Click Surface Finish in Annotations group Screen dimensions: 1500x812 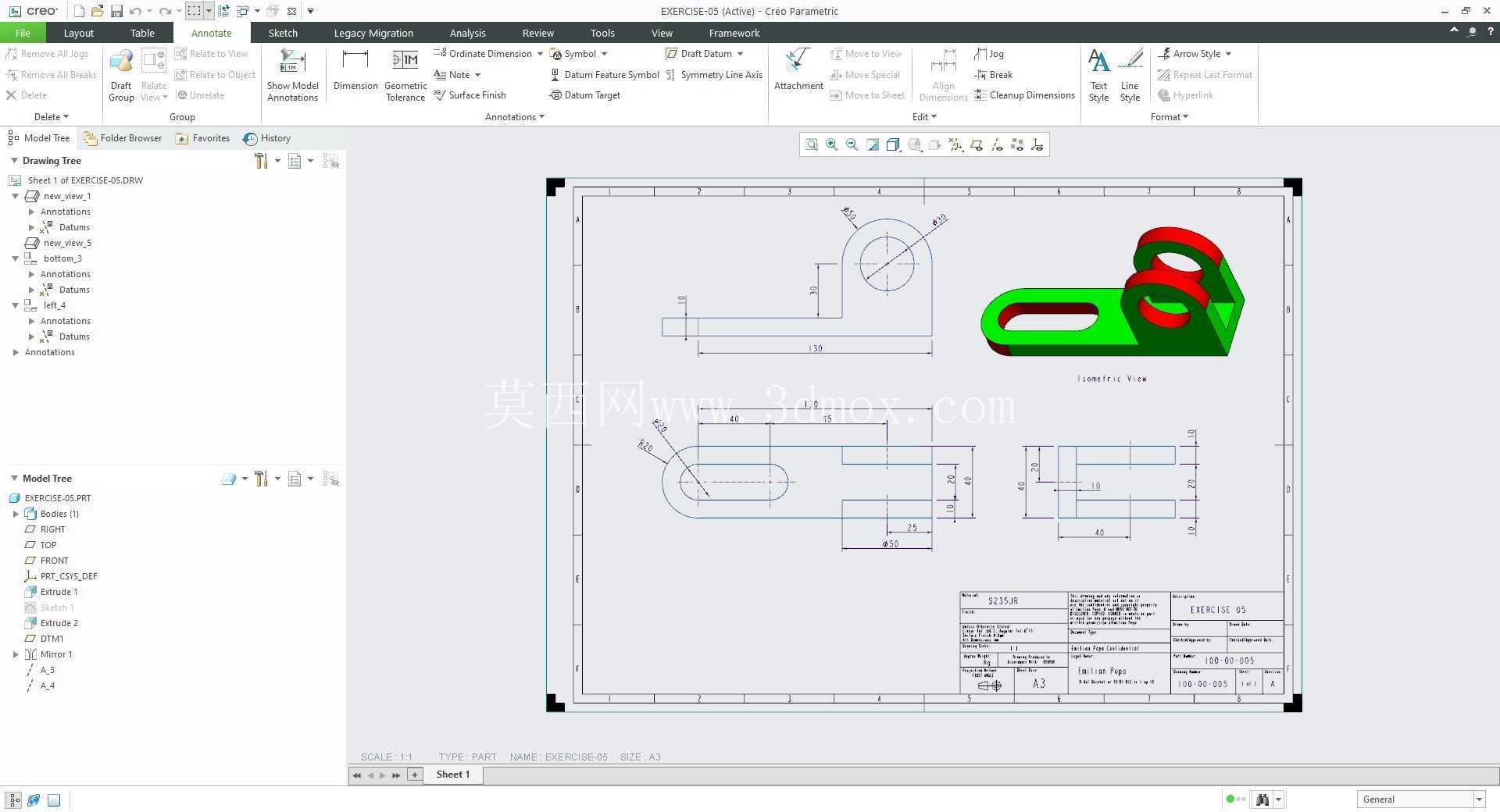470,95
